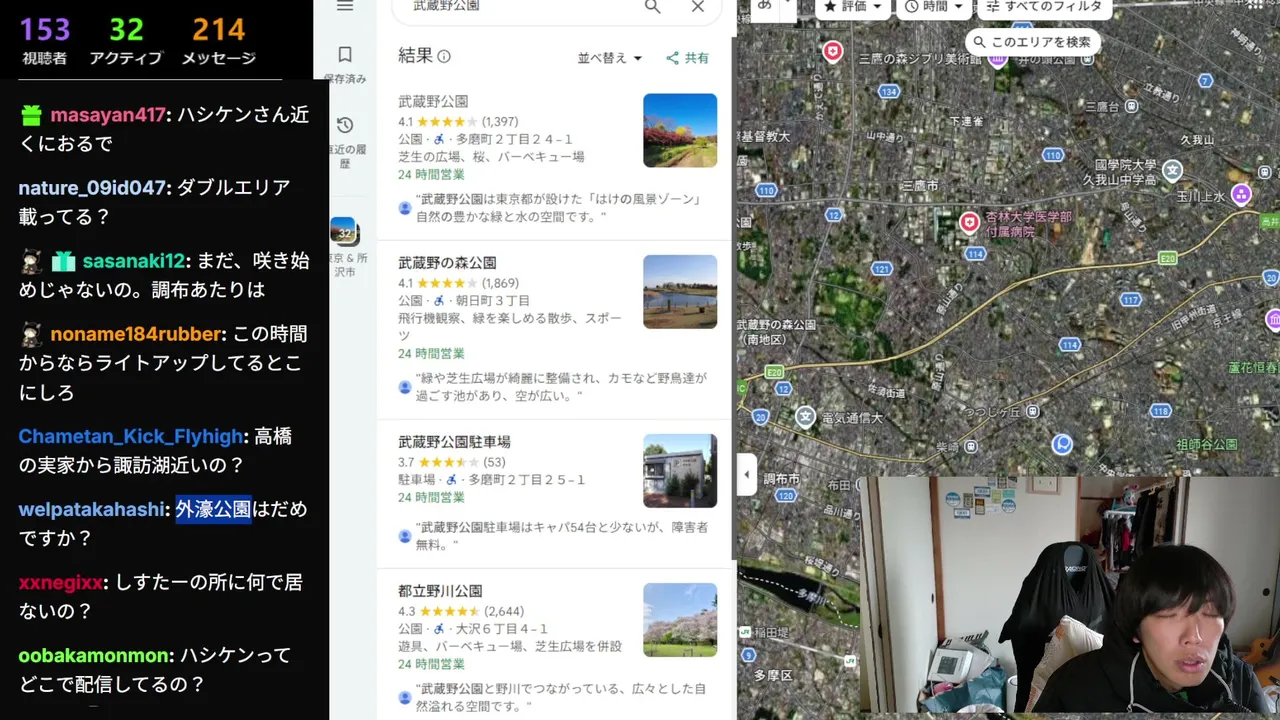This screenshot has height=720, width=1280.
Task: Click the red pin near top-left of map
Action: click(x=832, y=51)
